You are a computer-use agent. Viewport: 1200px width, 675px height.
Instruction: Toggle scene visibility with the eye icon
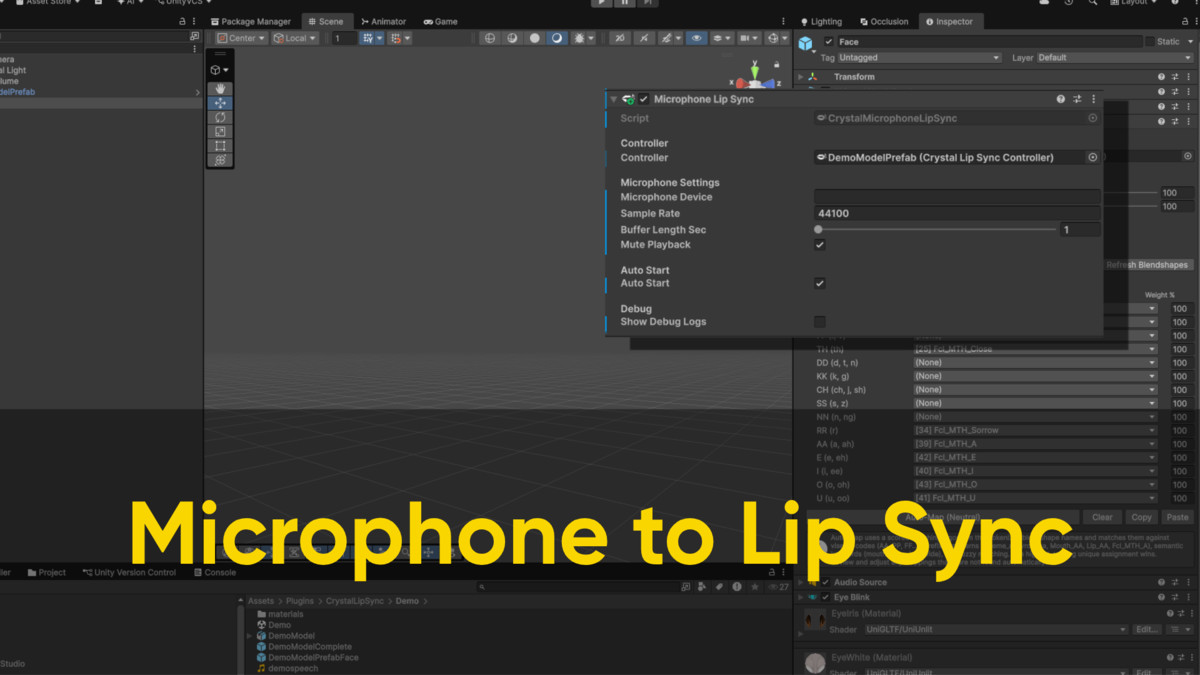[697, 38]
